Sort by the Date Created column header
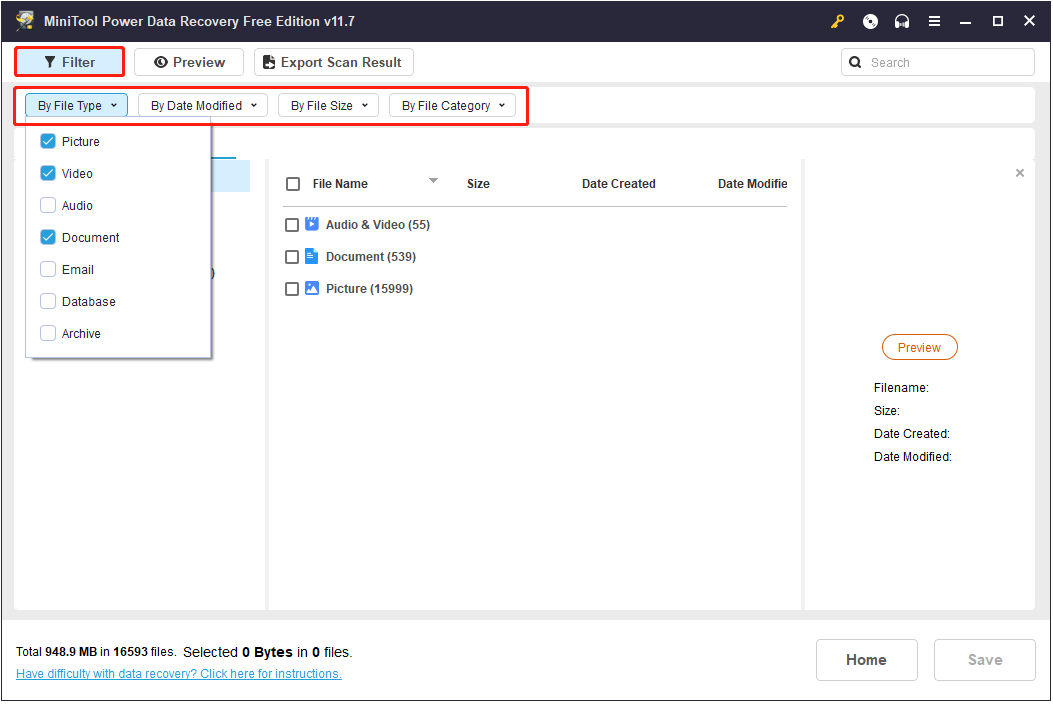Viewport: 1053px width, 704px height. coord(619,184)
